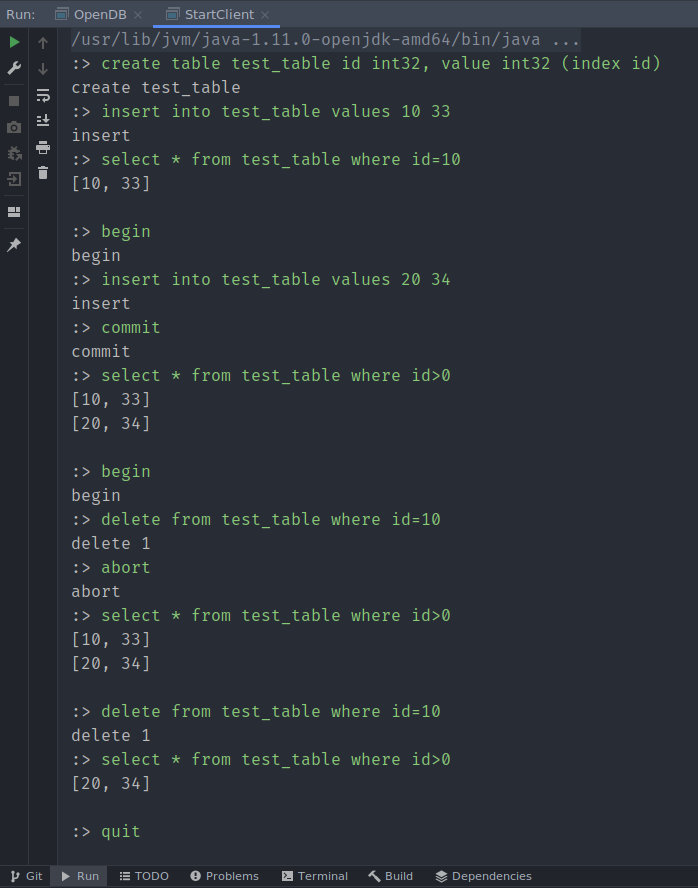The height and width of the screenshot is (888, 698).
Task: Clear console with trash icon
Action: click(43, 172)
